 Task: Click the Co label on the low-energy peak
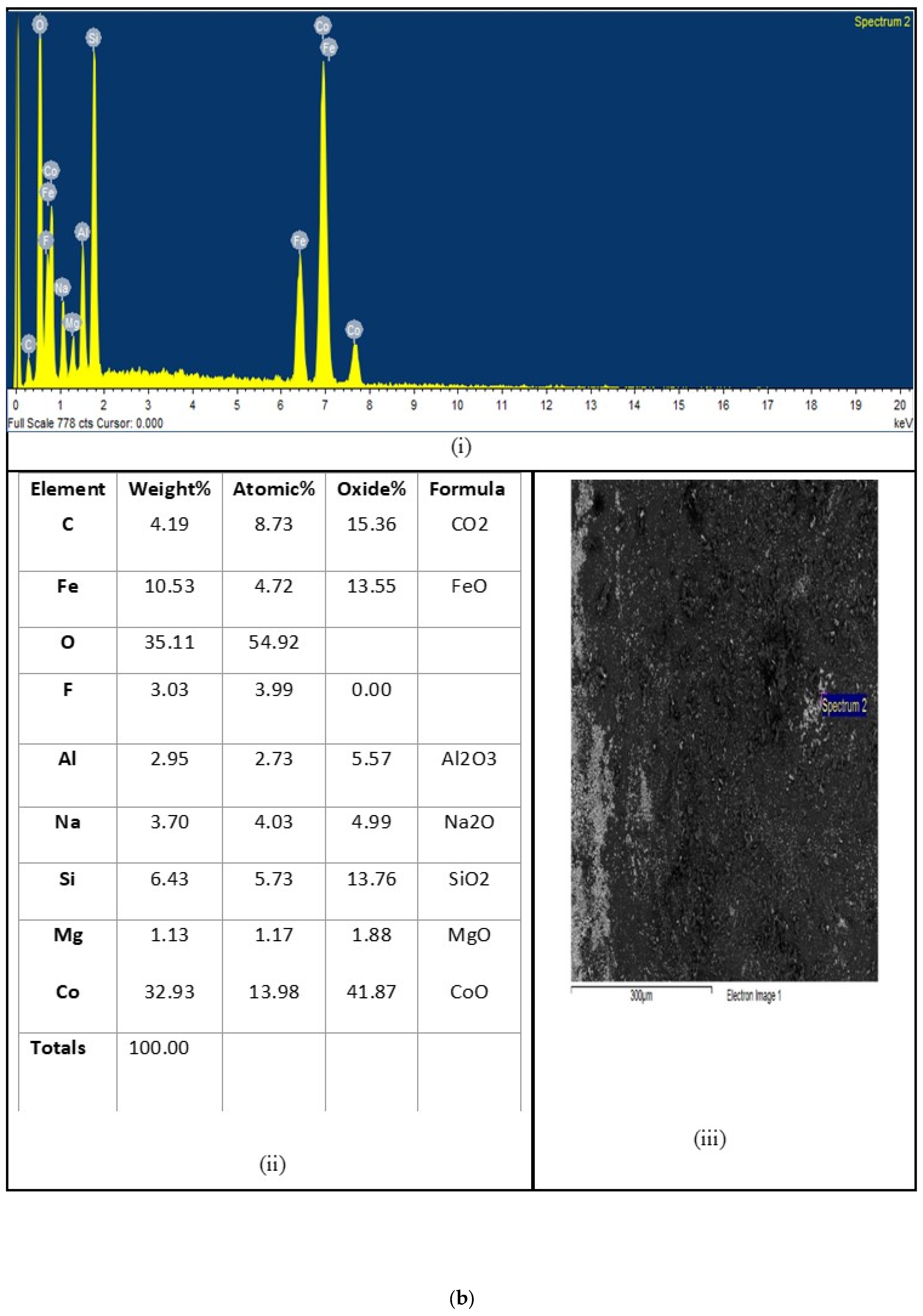pyautogui.click(x=51, y=171)
